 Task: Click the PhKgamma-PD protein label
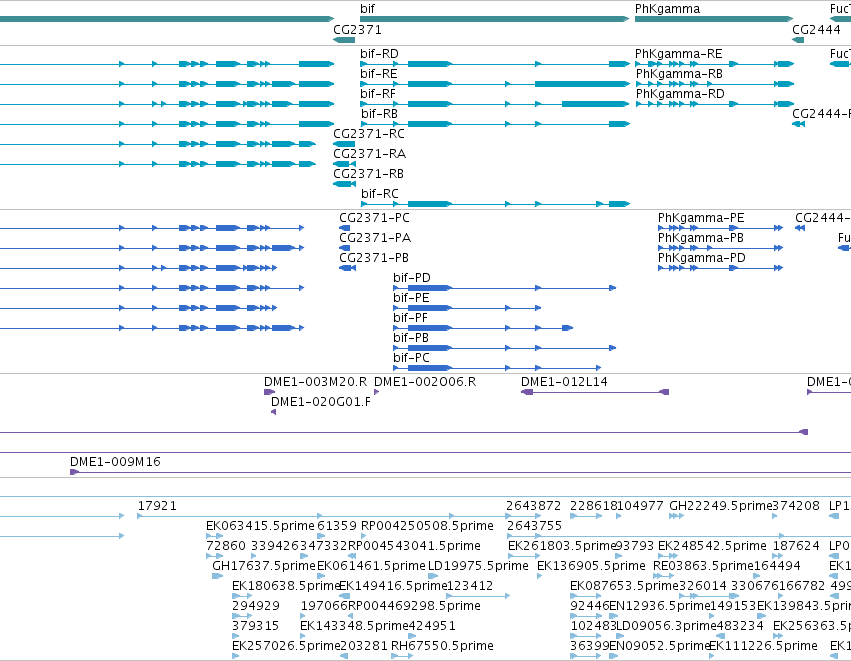[x=702, y=258]
